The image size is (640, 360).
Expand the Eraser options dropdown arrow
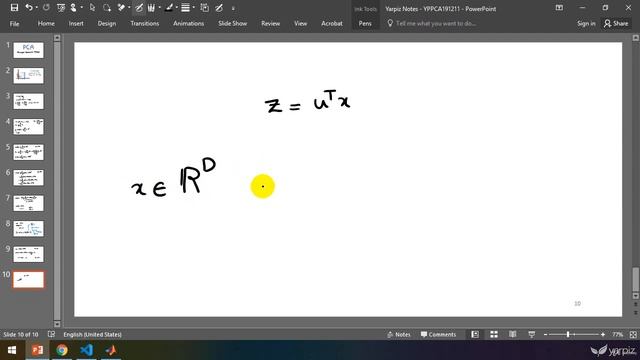point(129,8)
